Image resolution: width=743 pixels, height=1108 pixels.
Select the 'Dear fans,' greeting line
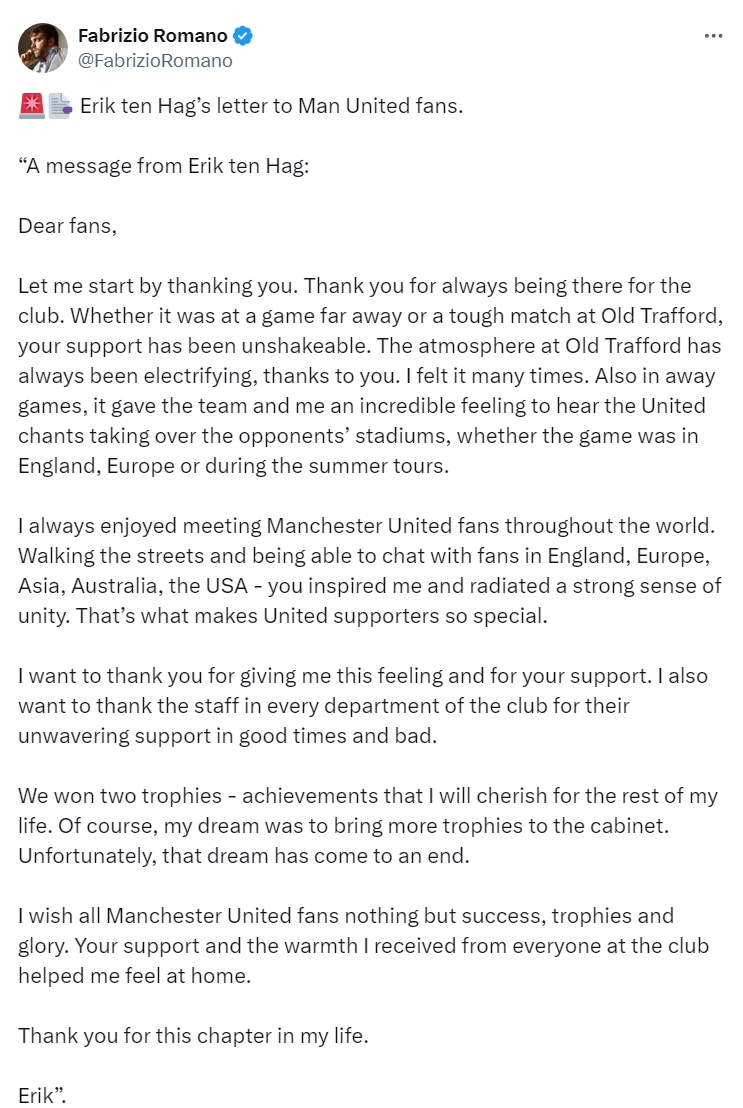tap(67, 226)
